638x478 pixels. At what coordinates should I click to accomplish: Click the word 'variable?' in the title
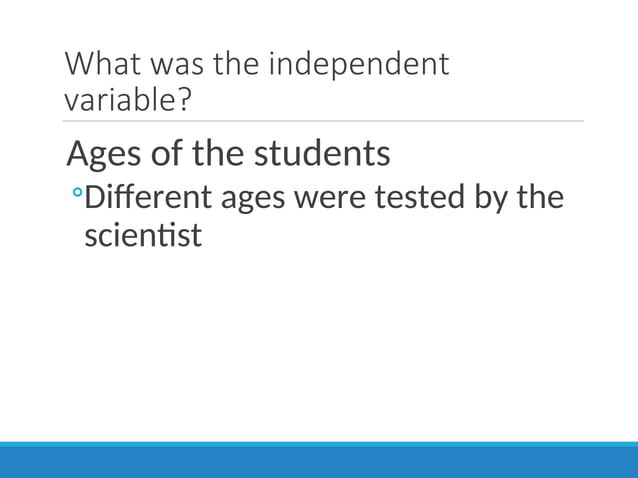(127, 100)
